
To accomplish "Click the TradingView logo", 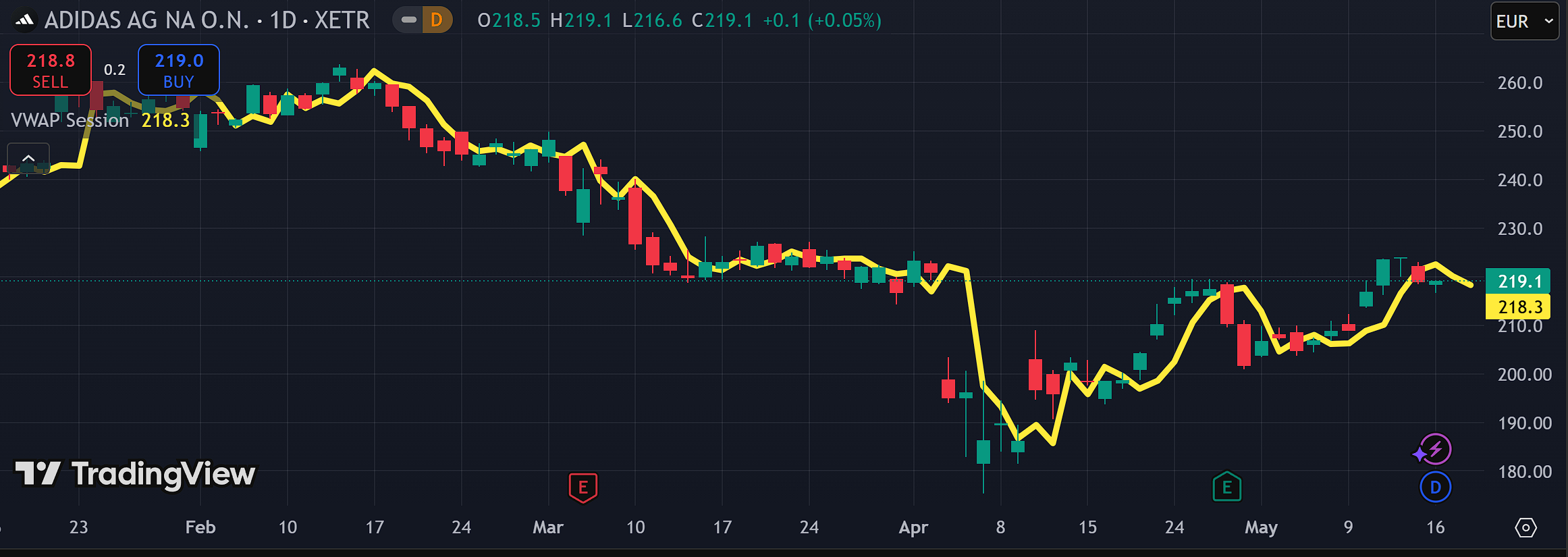I will coord(136,474).
